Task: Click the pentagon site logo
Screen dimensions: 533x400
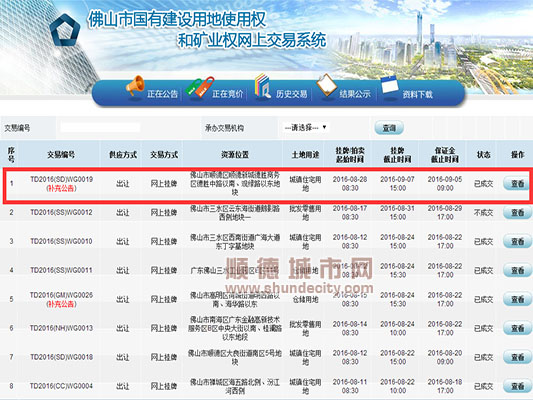Action: pyautogui.click(x=65, y=30)
